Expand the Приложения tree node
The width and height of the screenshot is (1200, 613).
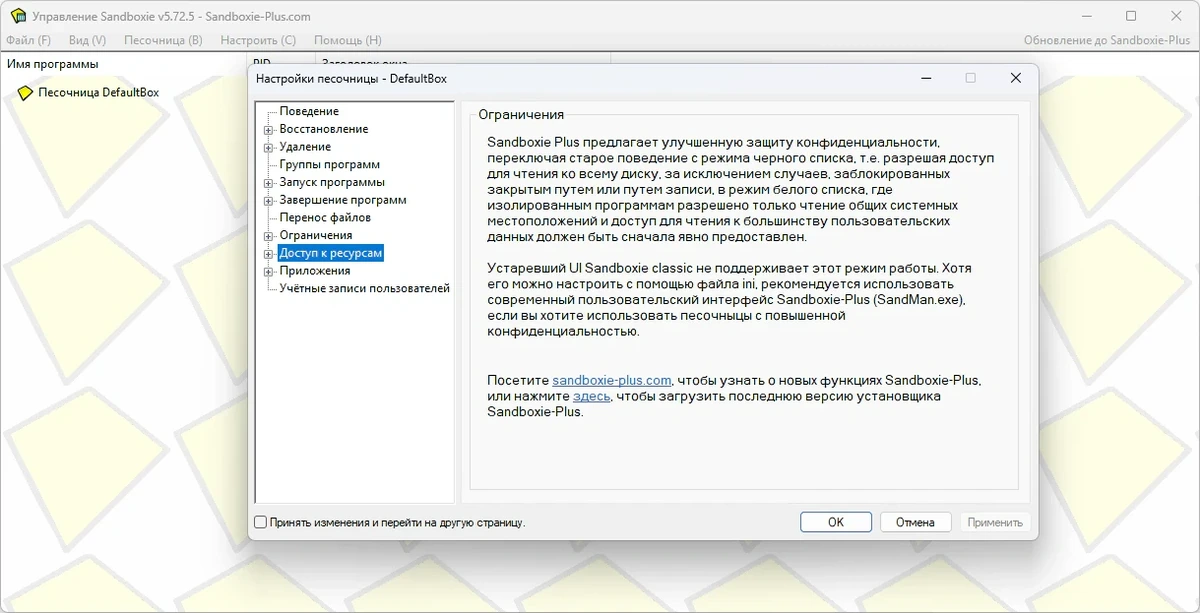(268, 271)
